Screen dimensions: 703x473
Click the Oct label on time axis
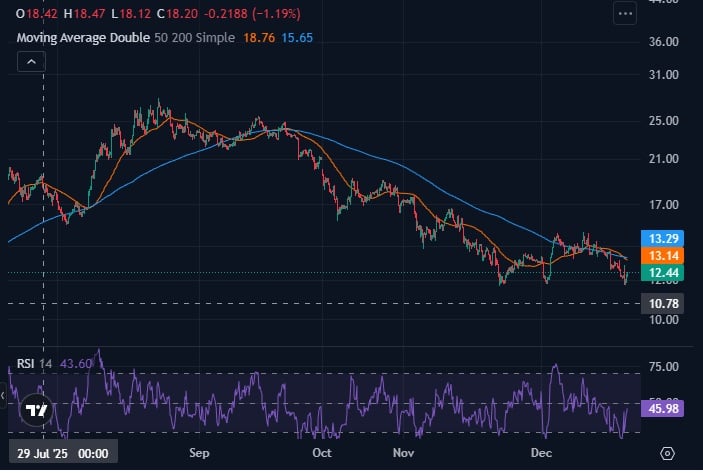(x=321, y=453)
